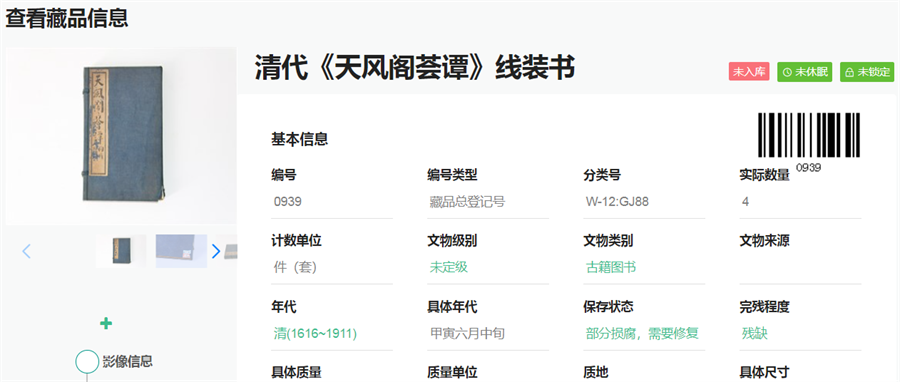The height and width of the screenshot is (382, 900).
Task: Click the 质量单位 field label
Action: point(452,372)
